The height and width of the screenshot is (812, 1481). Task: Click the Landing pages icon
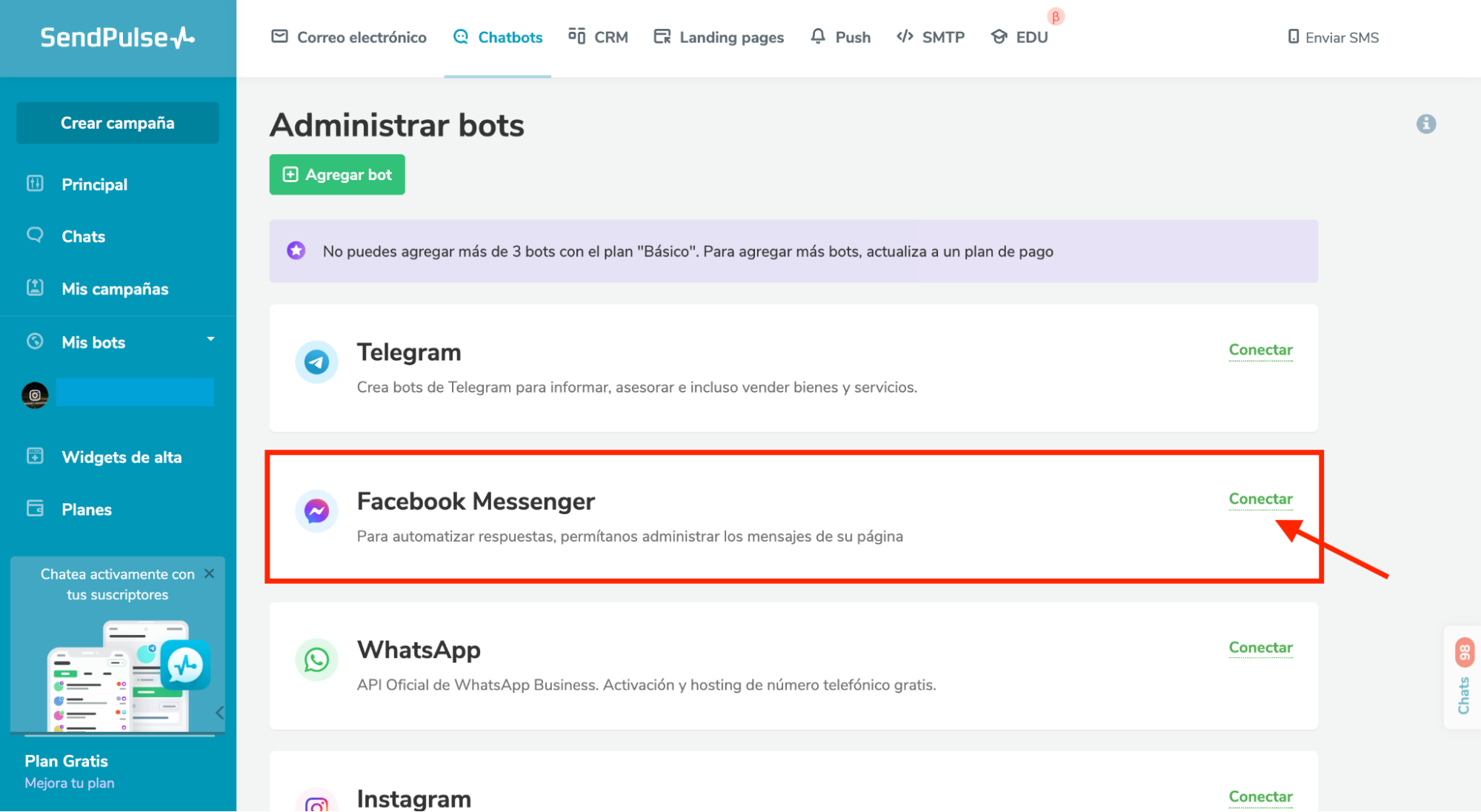[662, 36]
